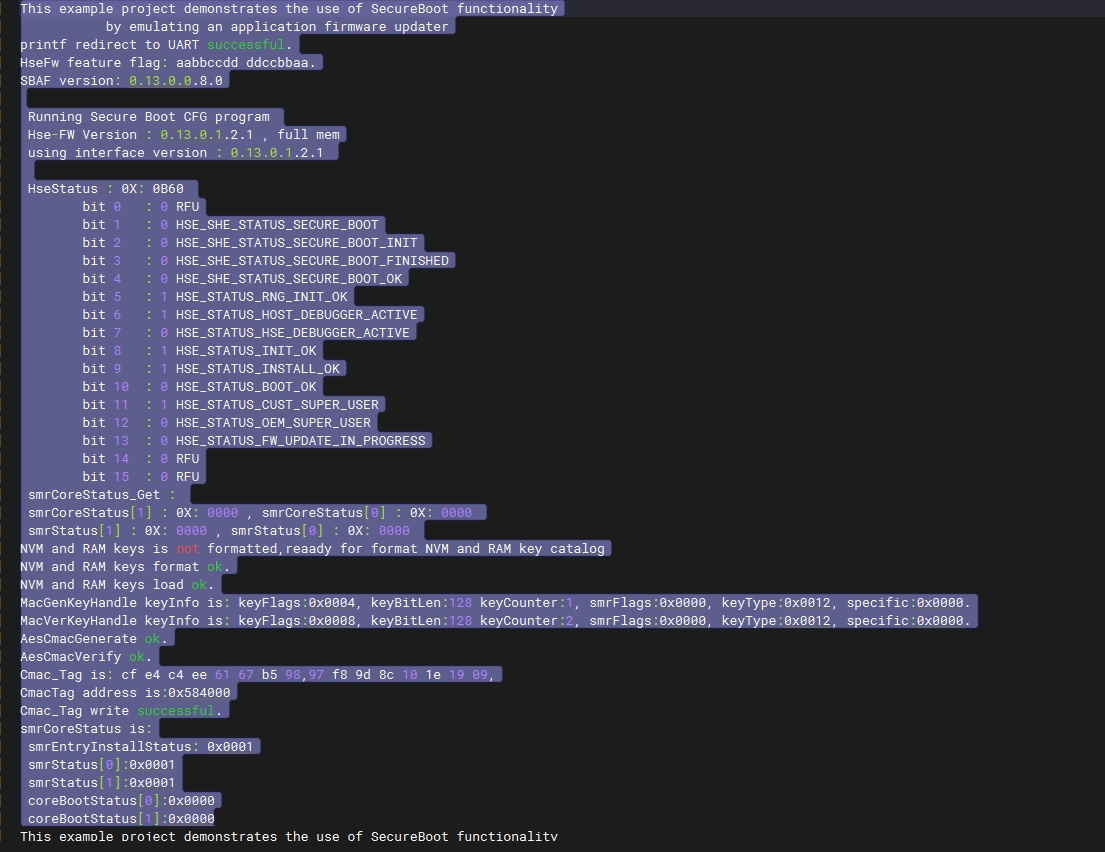Select the coreBootStatus[0] entry
Screen dimensions: 1105x852
tap(120, 800)
